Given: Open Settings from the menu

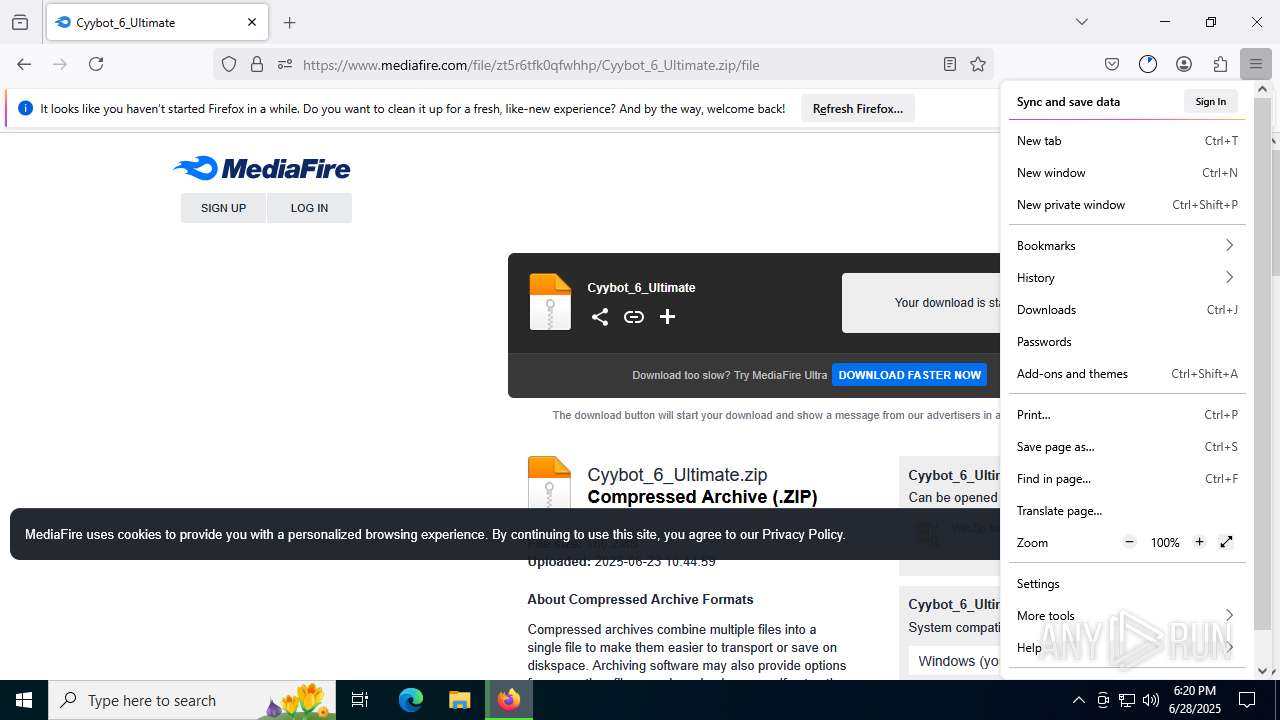Looking at the screenshot, I should click(x=1126, y=584).
